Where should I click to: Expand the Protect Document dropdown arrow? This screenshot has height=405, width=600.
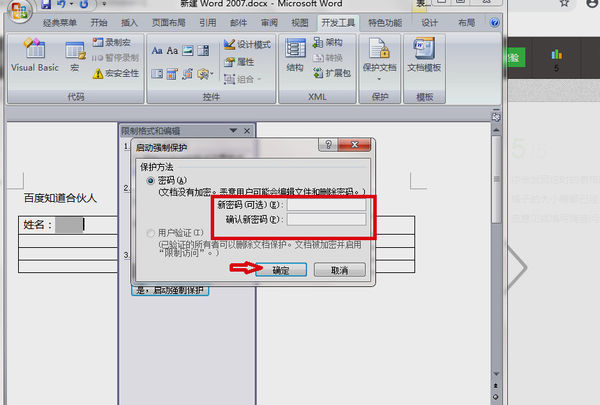379,79
